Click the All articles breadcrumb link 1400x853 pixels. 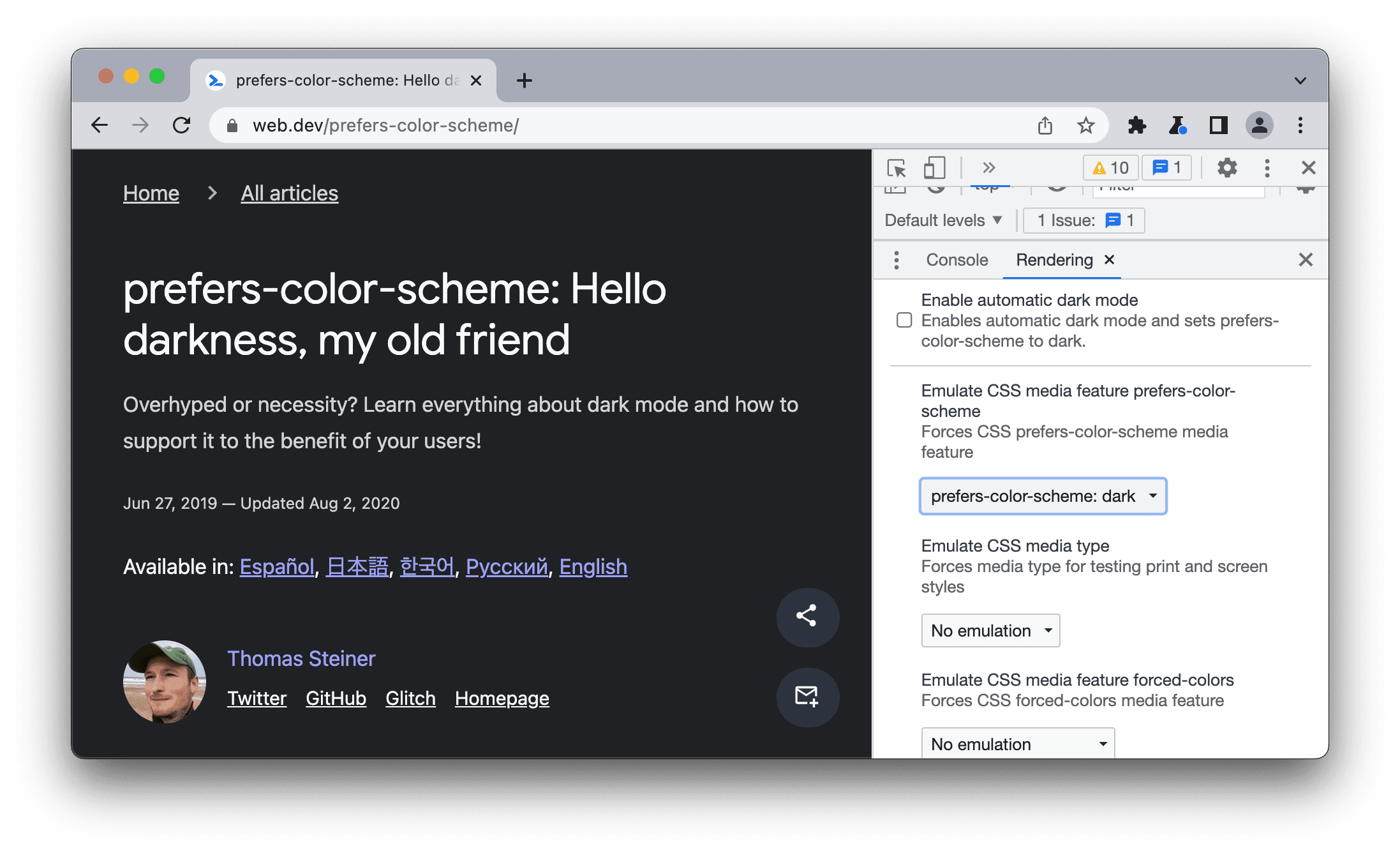[289, 193]
